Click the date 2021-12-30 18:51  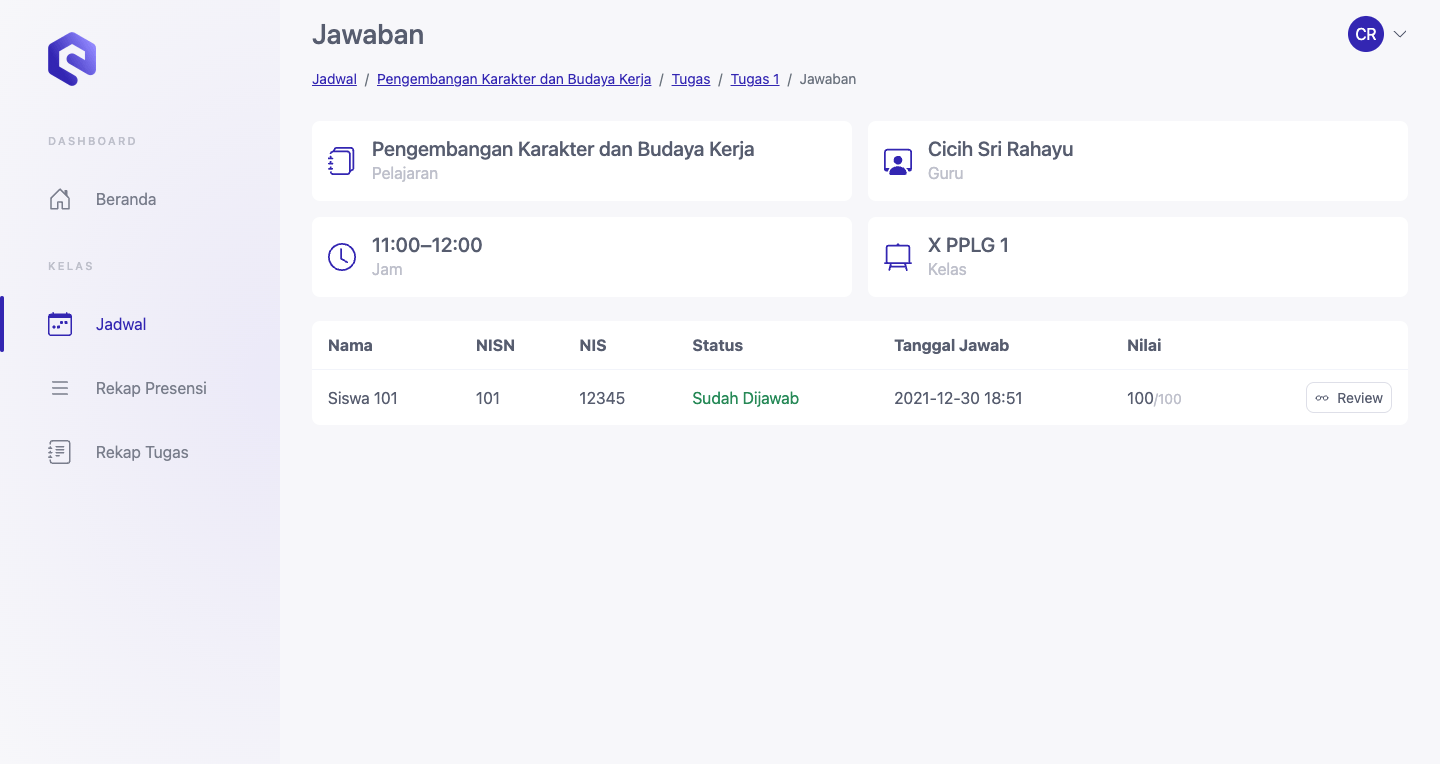click(x=958, y=398)
